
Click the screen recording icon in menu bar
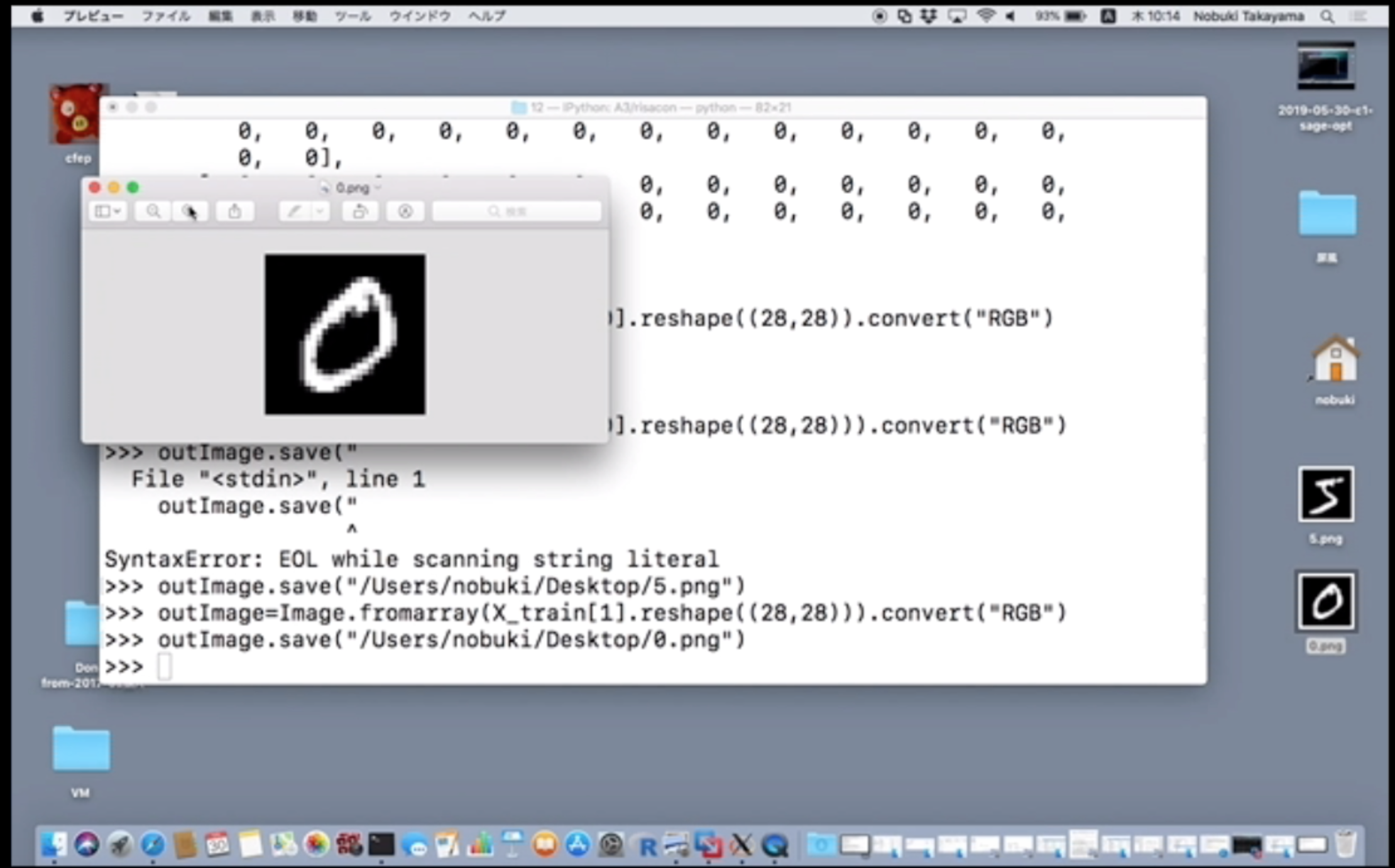[x=880, y=16]
